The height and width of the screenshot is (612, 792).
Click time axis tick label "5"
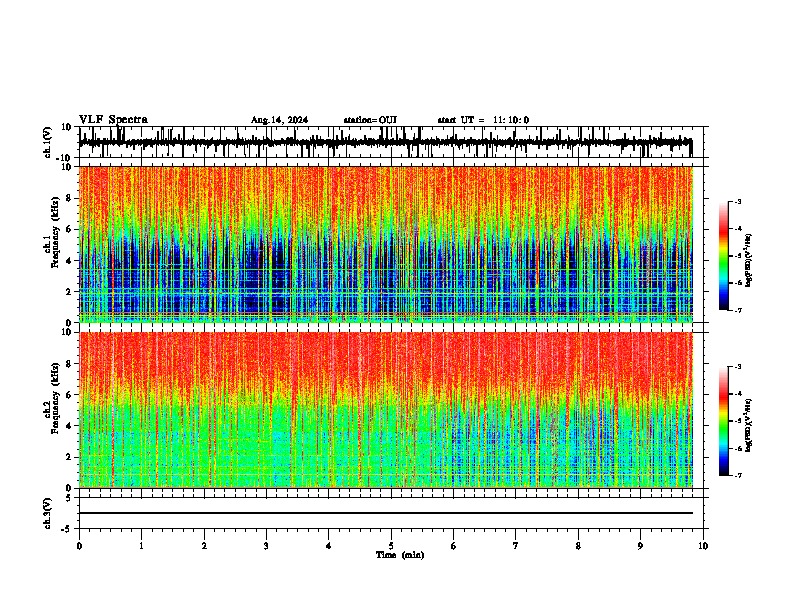tap(391, 546)
